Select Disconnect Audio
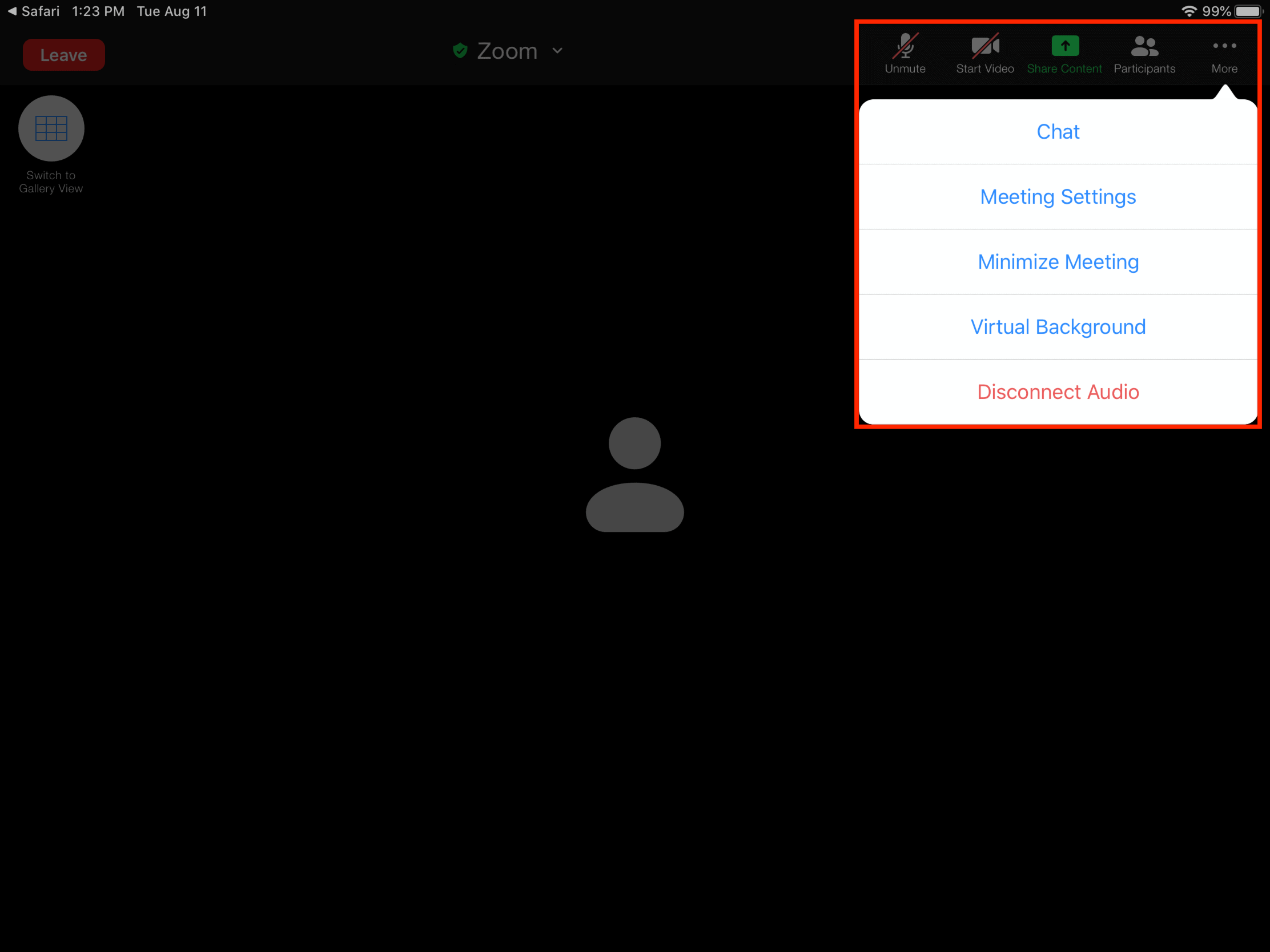This screenshot has height=952, width=1270. point(1058,392)
